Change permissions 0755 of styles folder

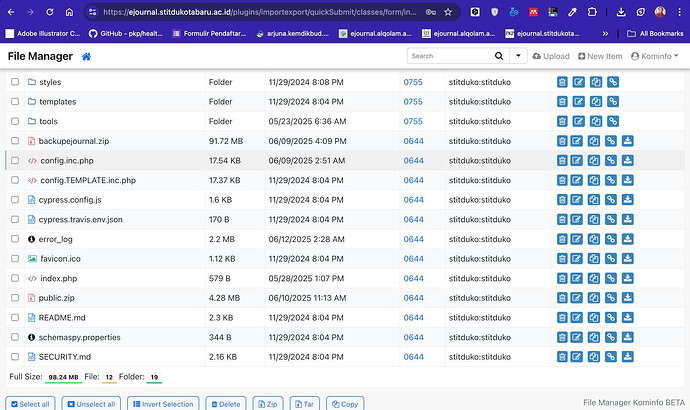[413, 82]
